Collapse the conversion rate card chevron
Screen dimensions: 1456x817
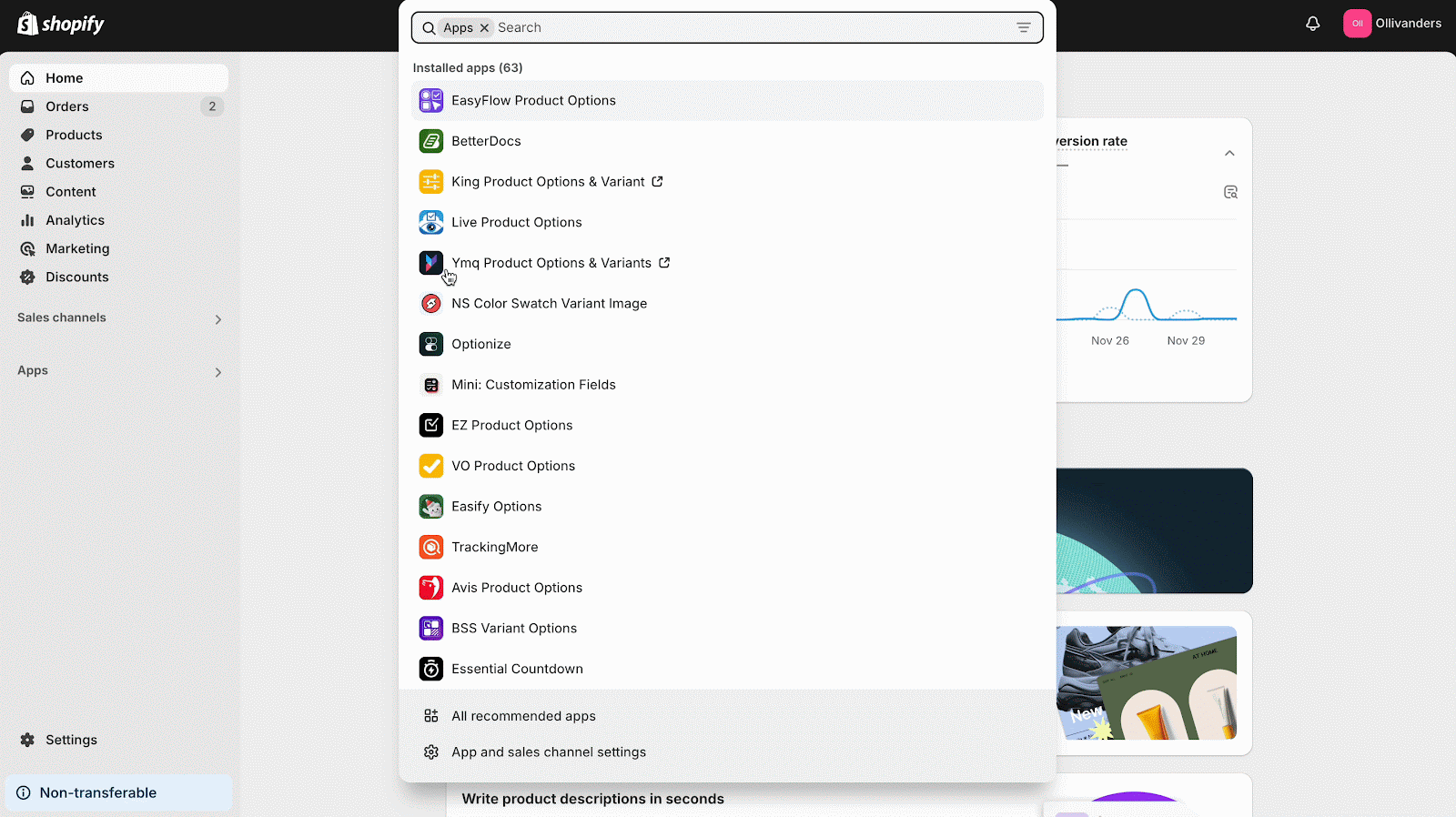[x=1229, y=153]
